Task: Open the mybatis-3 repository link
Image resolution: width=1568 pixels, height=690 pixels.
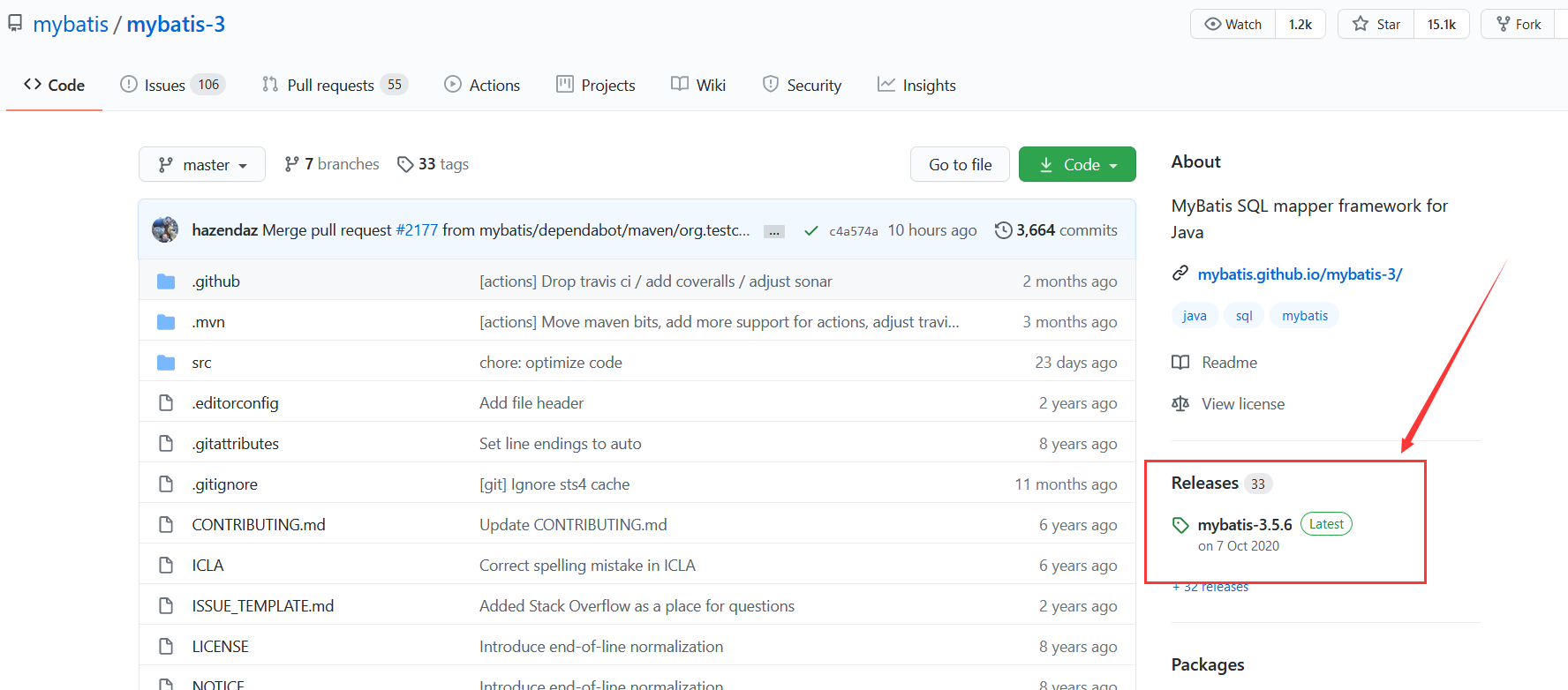Action: click(176, 24)
